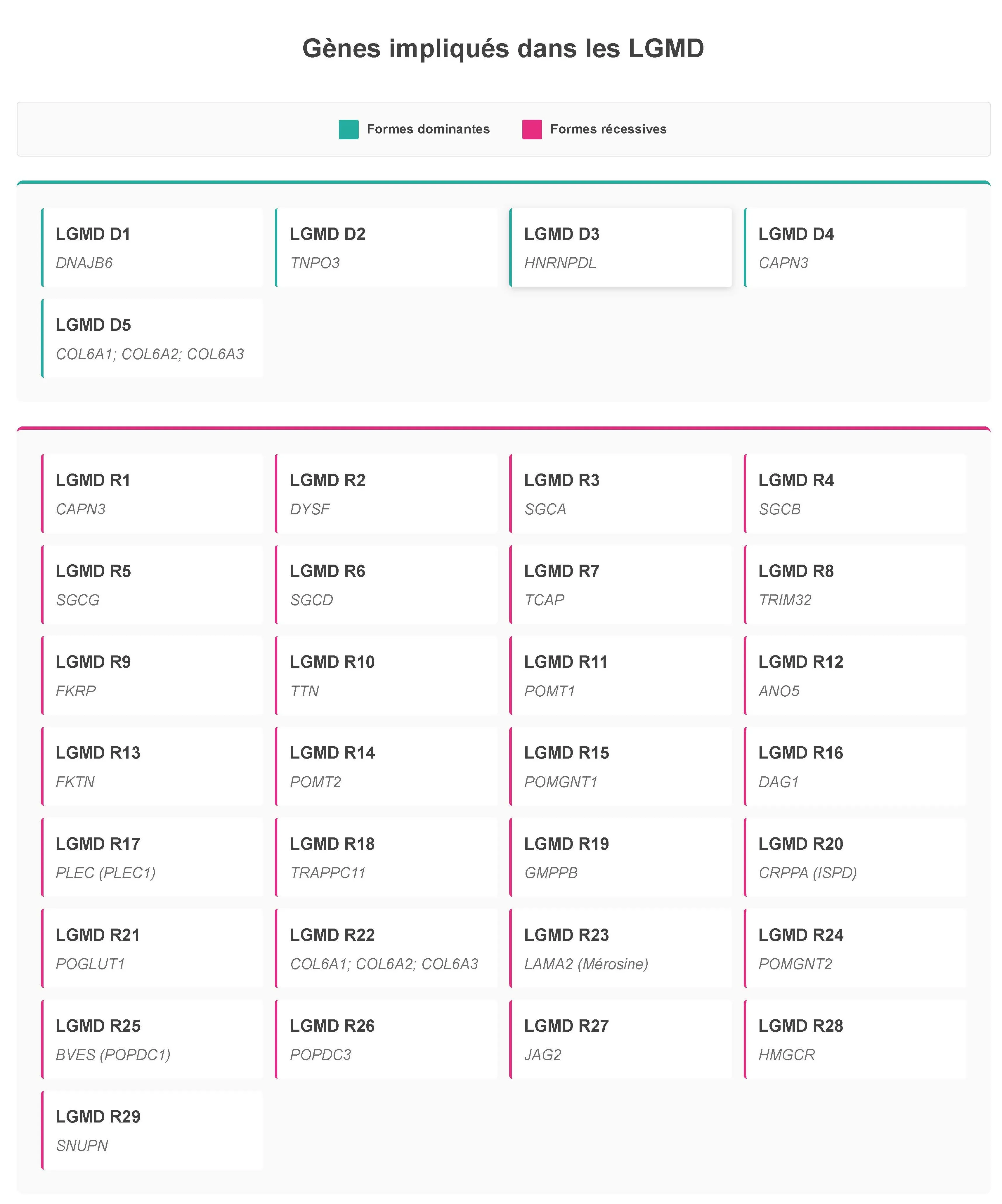The image size is (1002, 1204).
Task: Select the LGMD R10 TTN card
Action: click(x=386, y=675)
